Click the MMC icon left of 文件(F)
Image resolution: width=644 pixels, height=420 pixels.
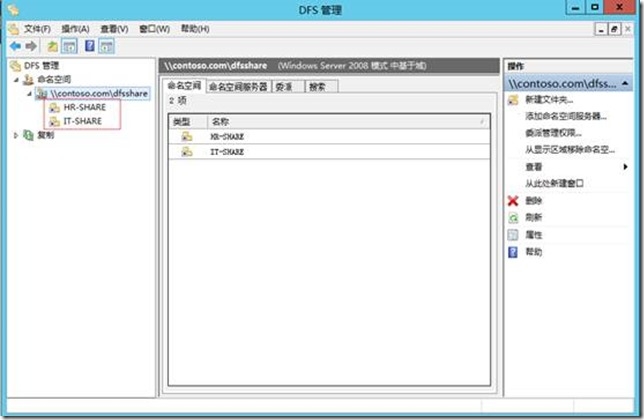click(x=14, y=29)
